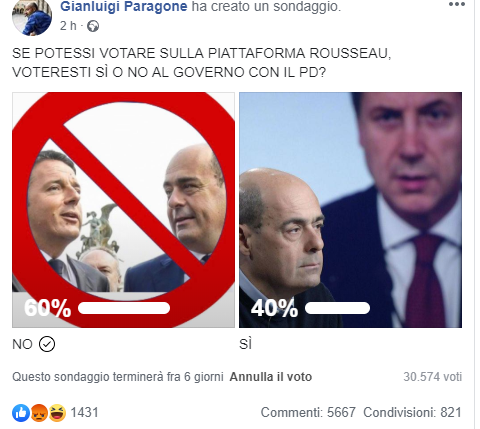Select the NO poll option image
The image size is (480, 429).
124,210
